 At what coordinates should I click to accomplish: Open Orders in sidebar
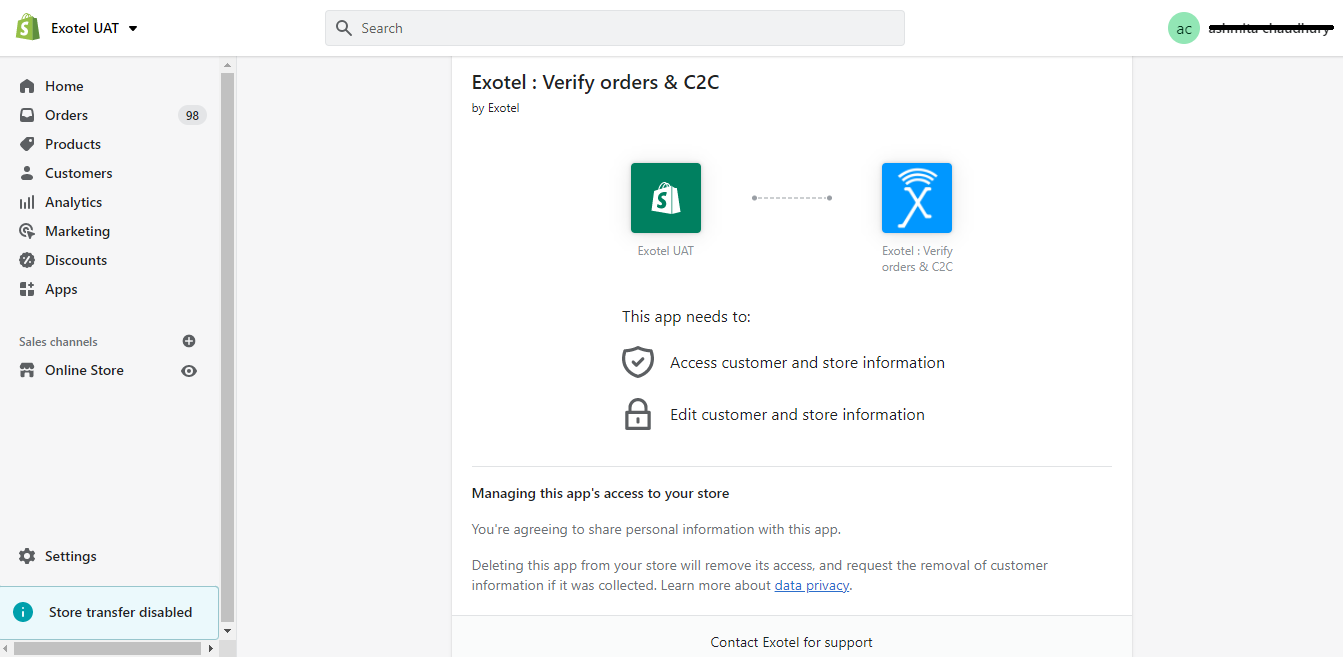coord(66,115)
